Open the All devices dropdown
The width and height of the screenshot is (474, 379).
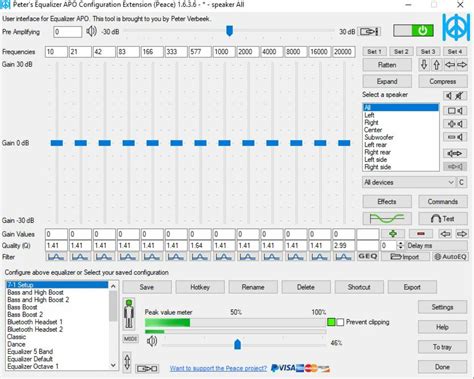[409, 182]
